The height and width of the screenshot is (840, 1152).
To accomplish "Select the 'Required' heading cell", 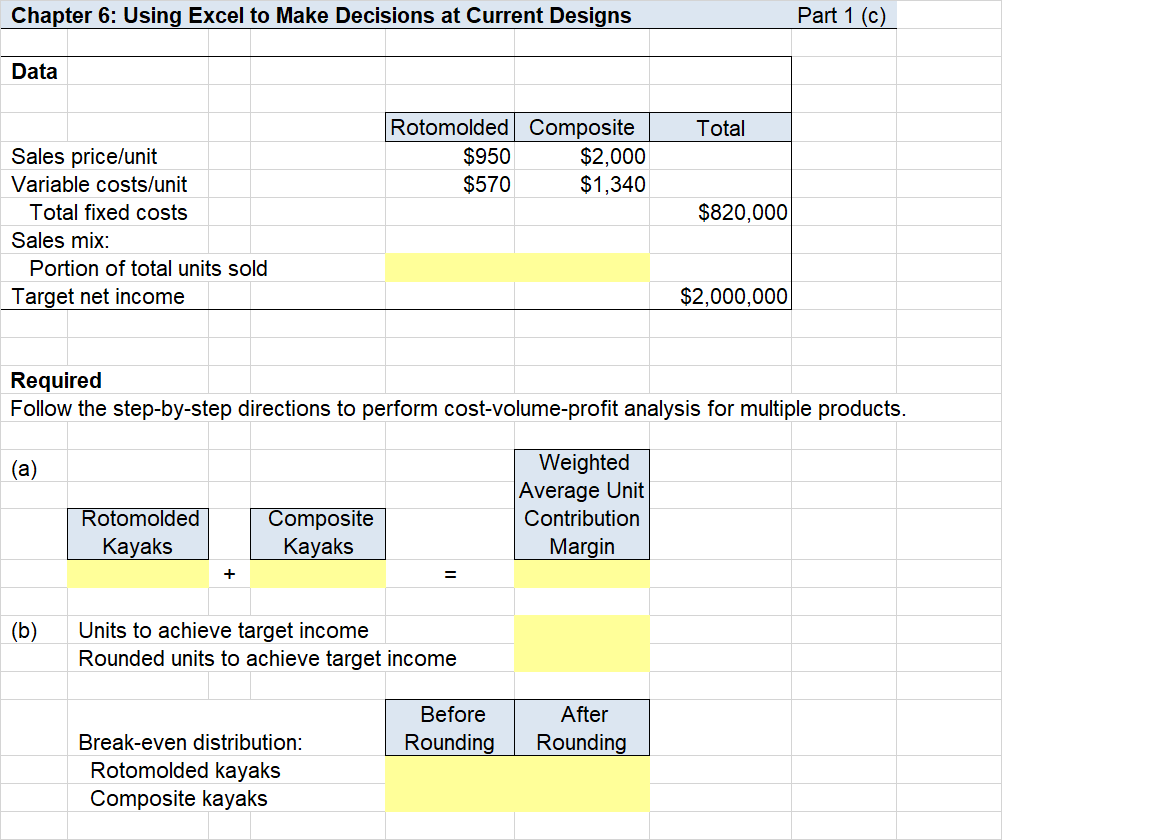I will pos(56,380).
